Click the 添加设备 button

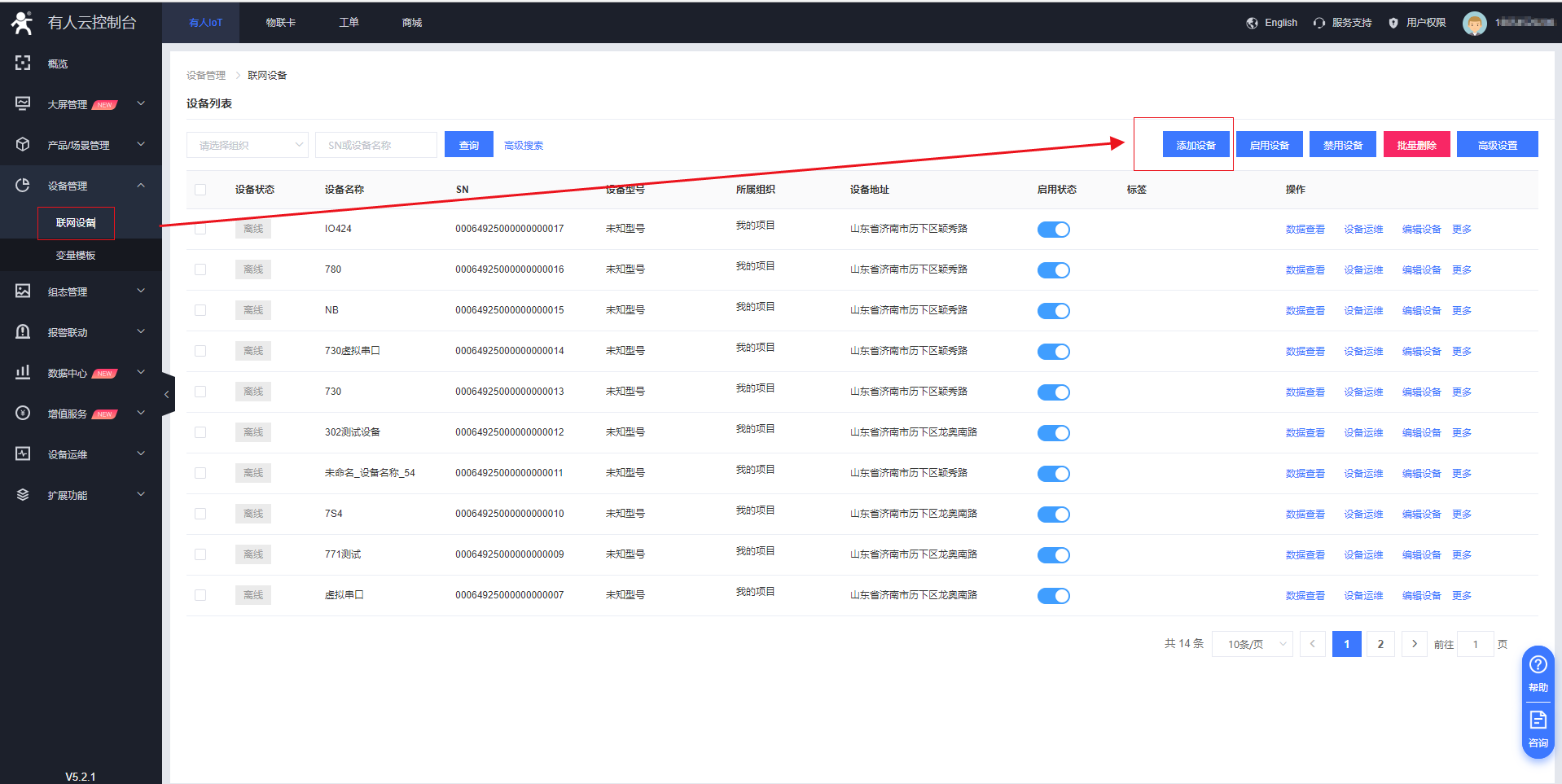pos(1196,145)
